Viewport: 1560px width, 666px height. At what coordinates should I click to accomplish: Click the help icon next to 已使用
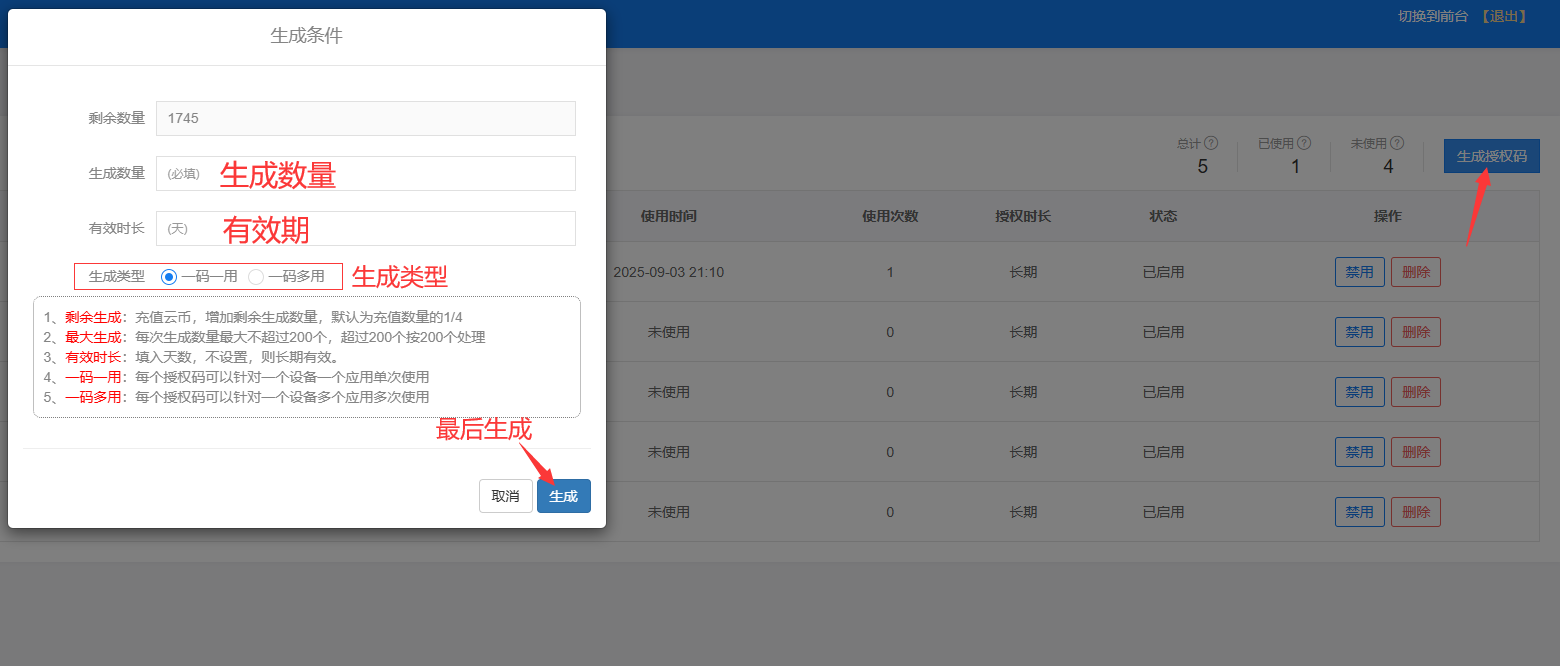[x=1304, y=144]
